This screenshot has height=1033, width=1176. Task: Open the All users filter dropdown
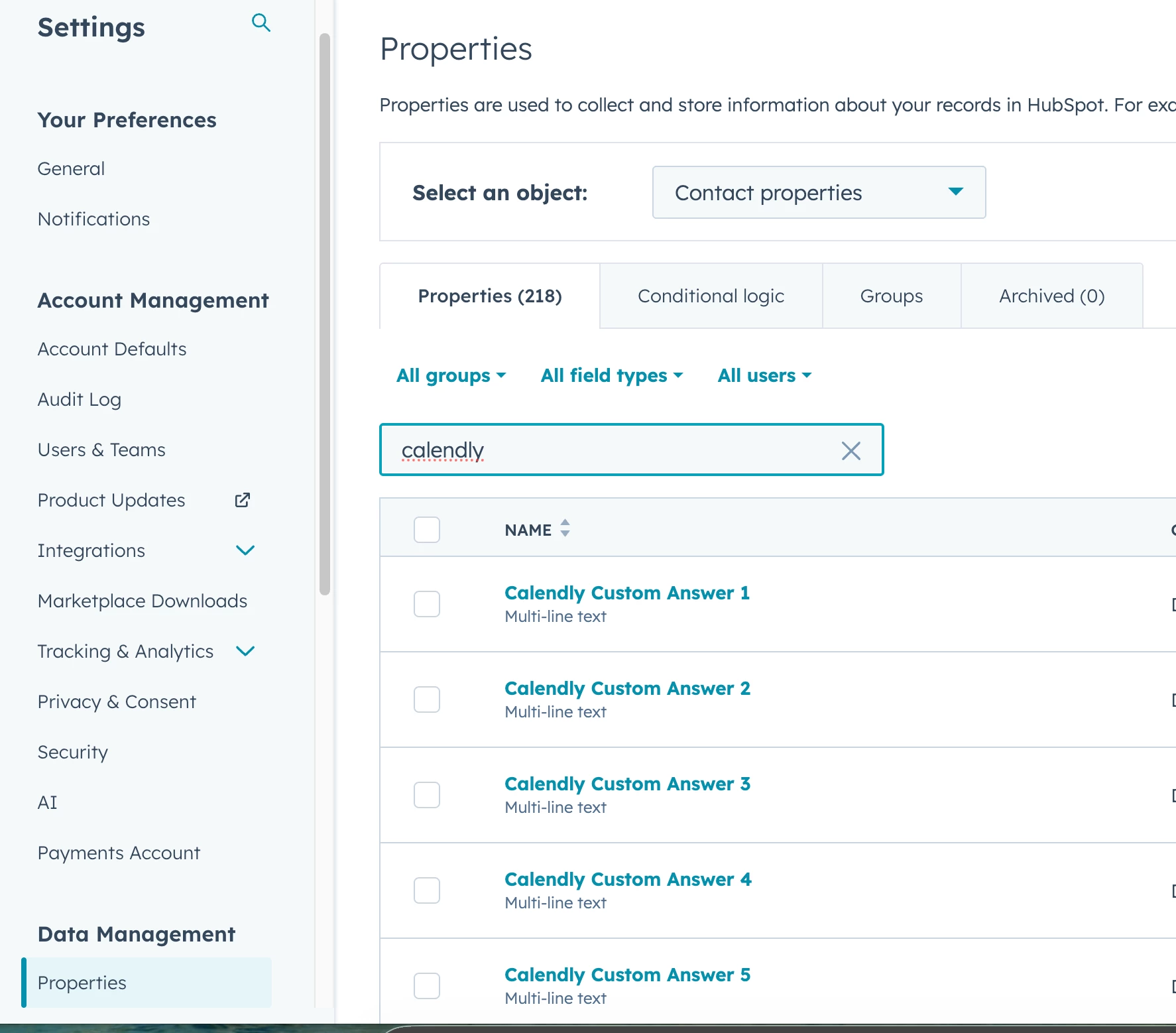pyautogui.click(x=765, y=375)
